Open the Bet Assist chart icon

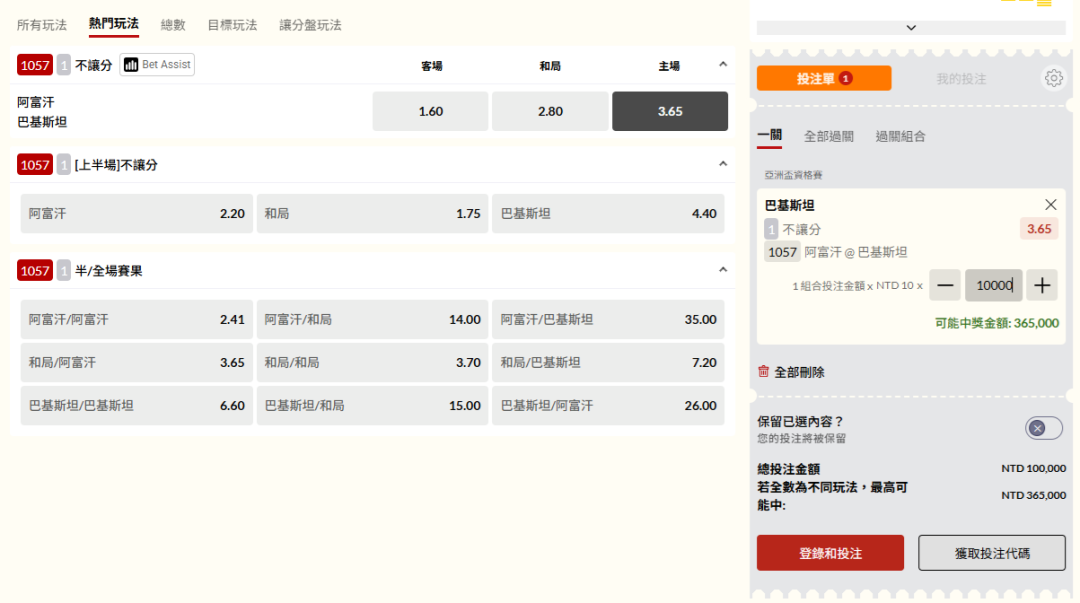131,65
